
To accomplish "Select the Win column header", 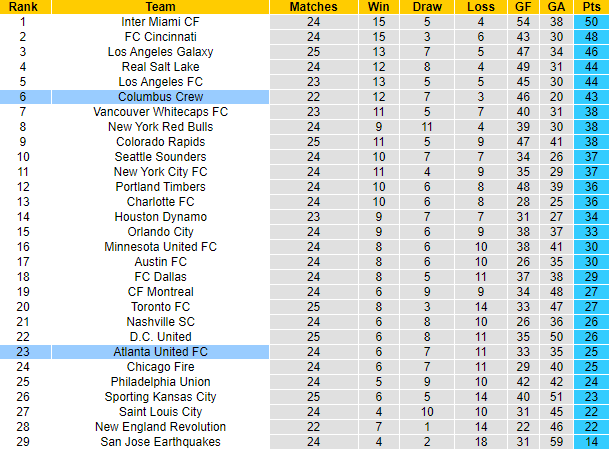I will 378,6.
